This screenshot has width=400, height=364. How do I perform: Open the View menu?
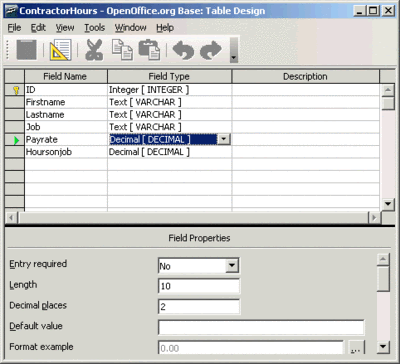[65, 28]
